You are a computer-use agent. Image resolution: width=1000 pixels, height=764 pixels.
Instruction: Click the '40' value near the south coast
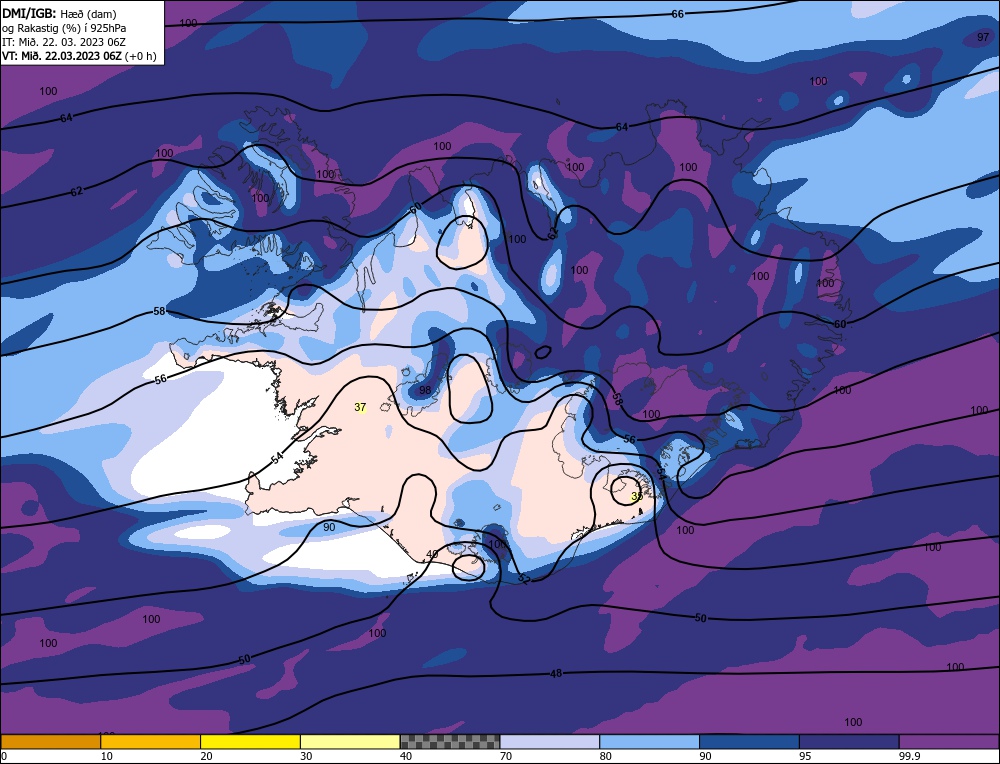[x=432, y=554]
